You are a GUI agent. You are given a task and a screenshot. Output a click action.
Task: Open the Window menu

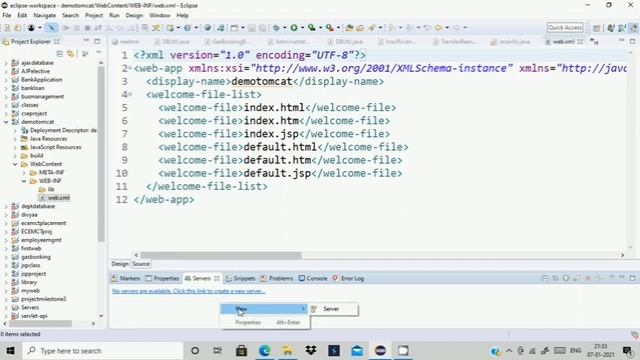point(160,16)
